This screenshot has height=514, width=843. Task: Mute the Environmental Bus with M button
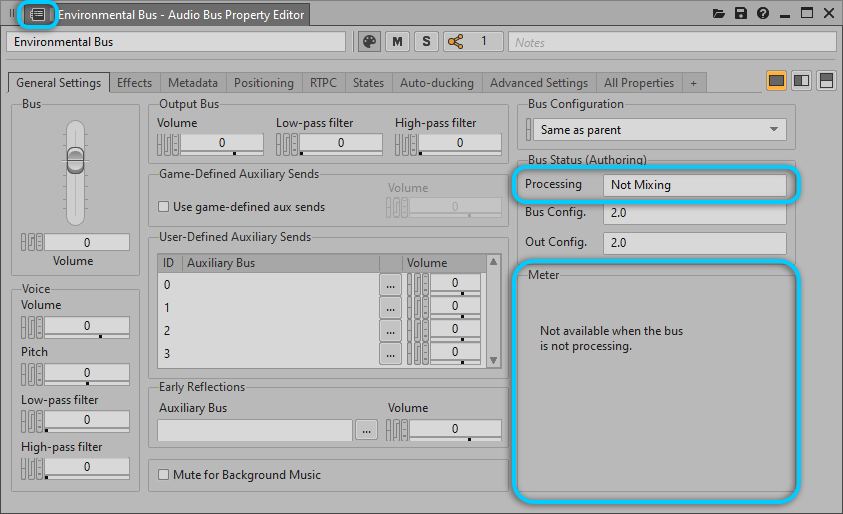pos(398,42)
